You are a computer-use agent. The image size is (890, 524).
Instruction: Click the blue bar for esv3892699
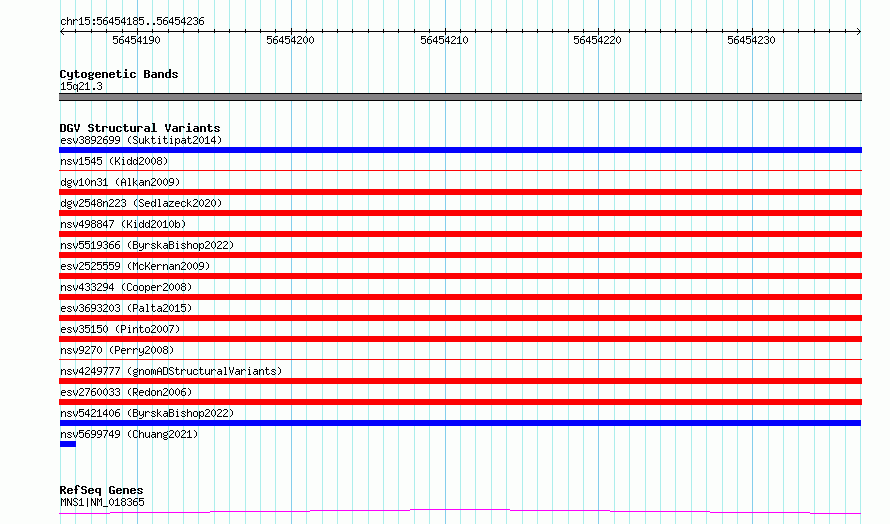pyautogui.click(x=460, y=150)
